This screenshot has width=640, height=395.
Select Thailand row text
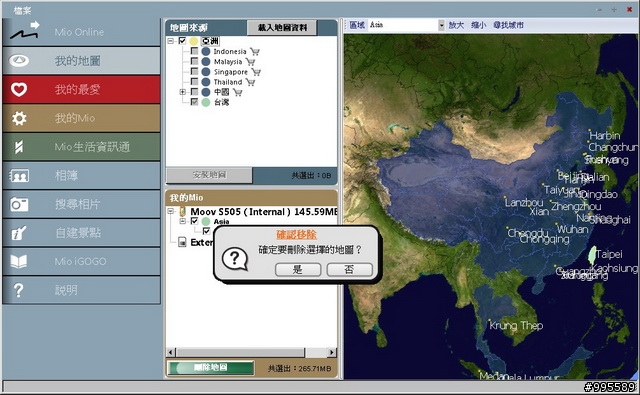point(228,82)
